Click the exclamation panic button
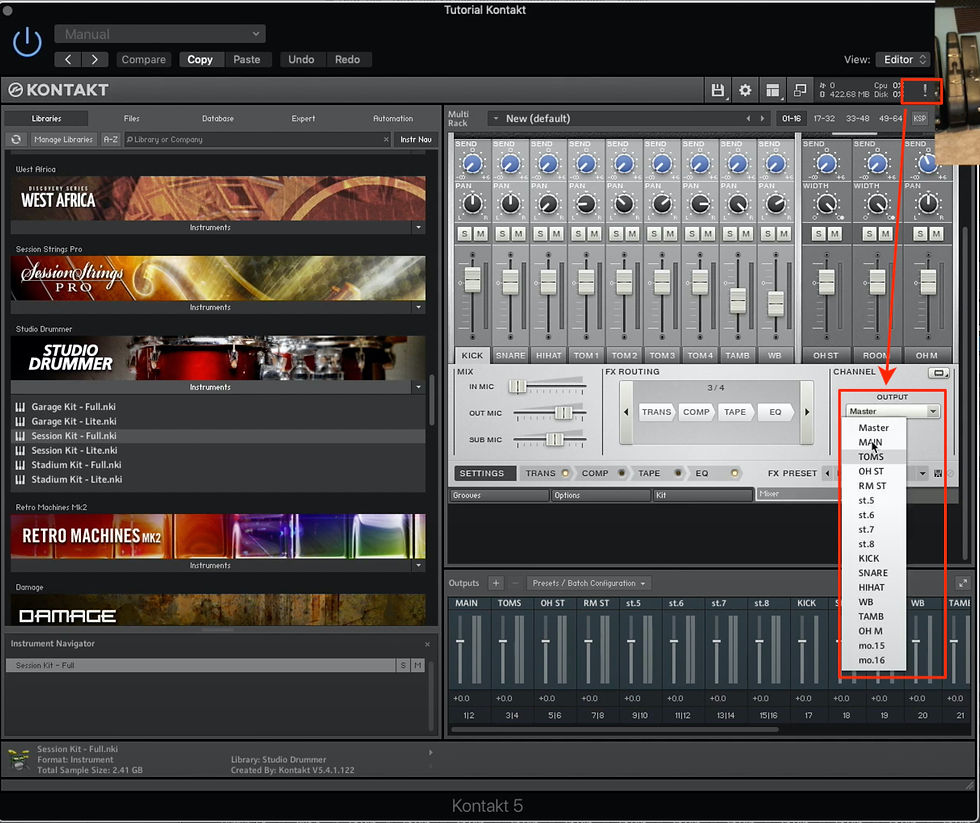 [x=925, y=91]
